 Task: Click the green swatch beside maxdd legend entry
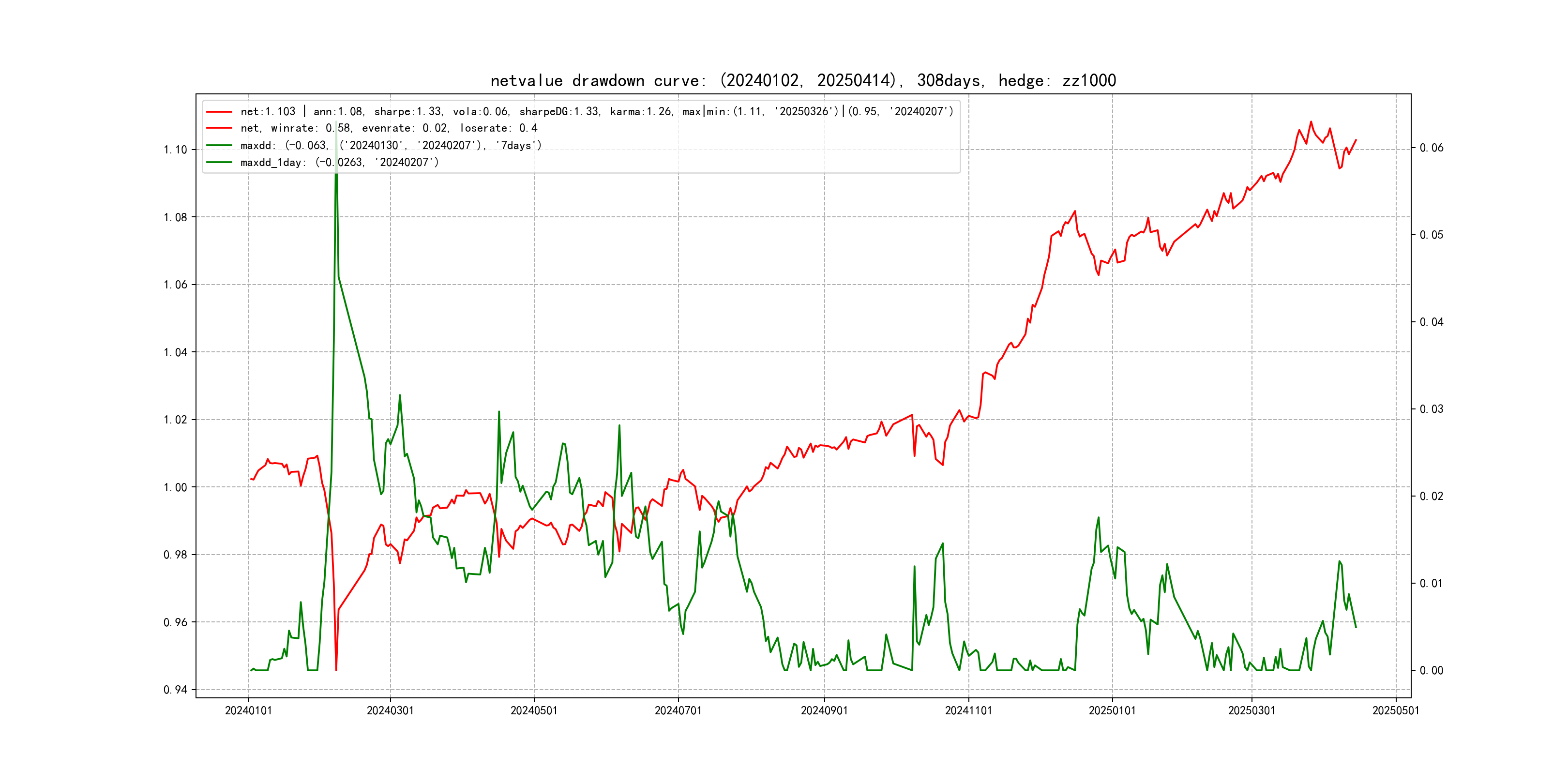[219, 146]
